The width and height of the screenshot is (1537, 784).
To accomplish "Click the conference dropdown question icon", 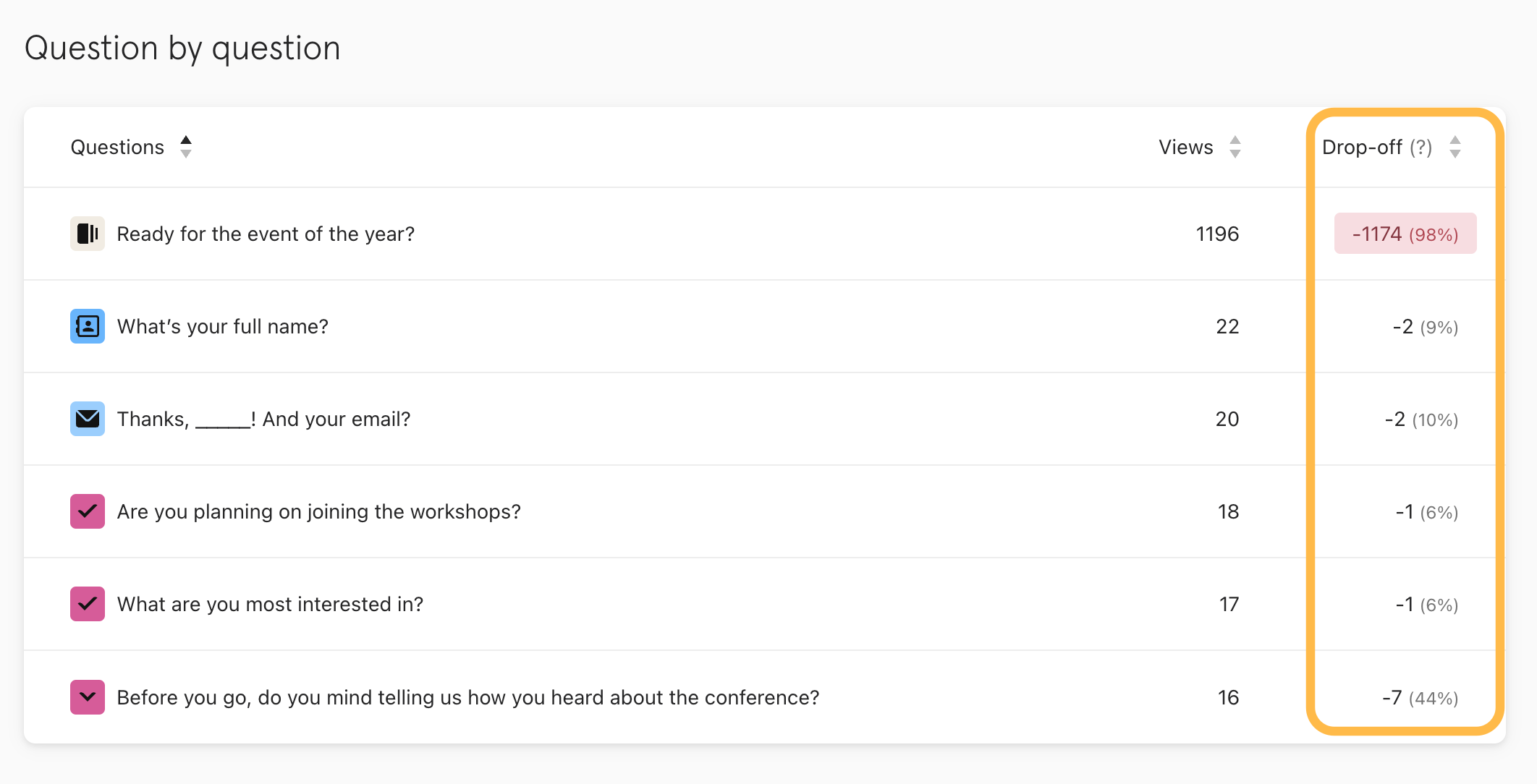I will (x=88, y=697).
